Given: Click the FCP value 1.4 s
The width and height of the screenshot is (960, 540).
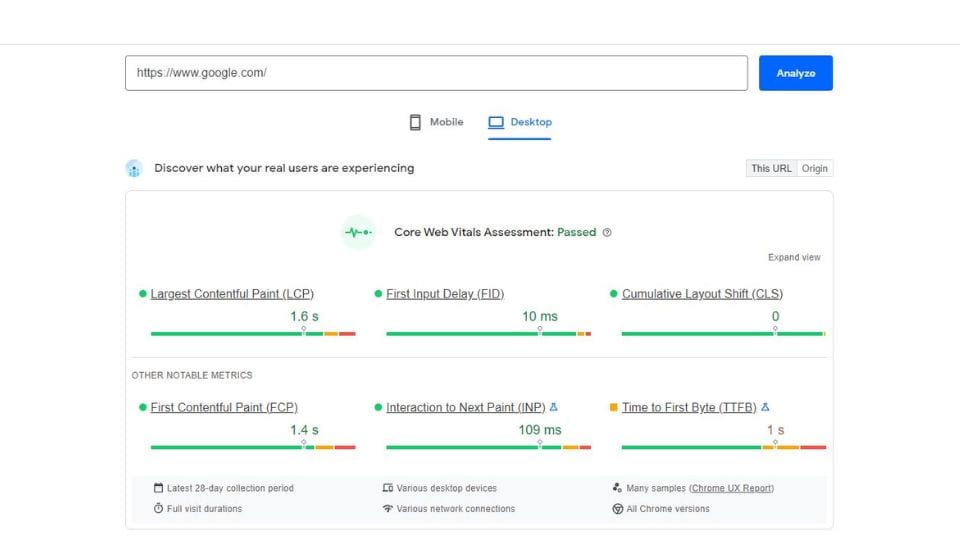Looking at the screenshot, I should pyautogui.click(x=304, y=430).
